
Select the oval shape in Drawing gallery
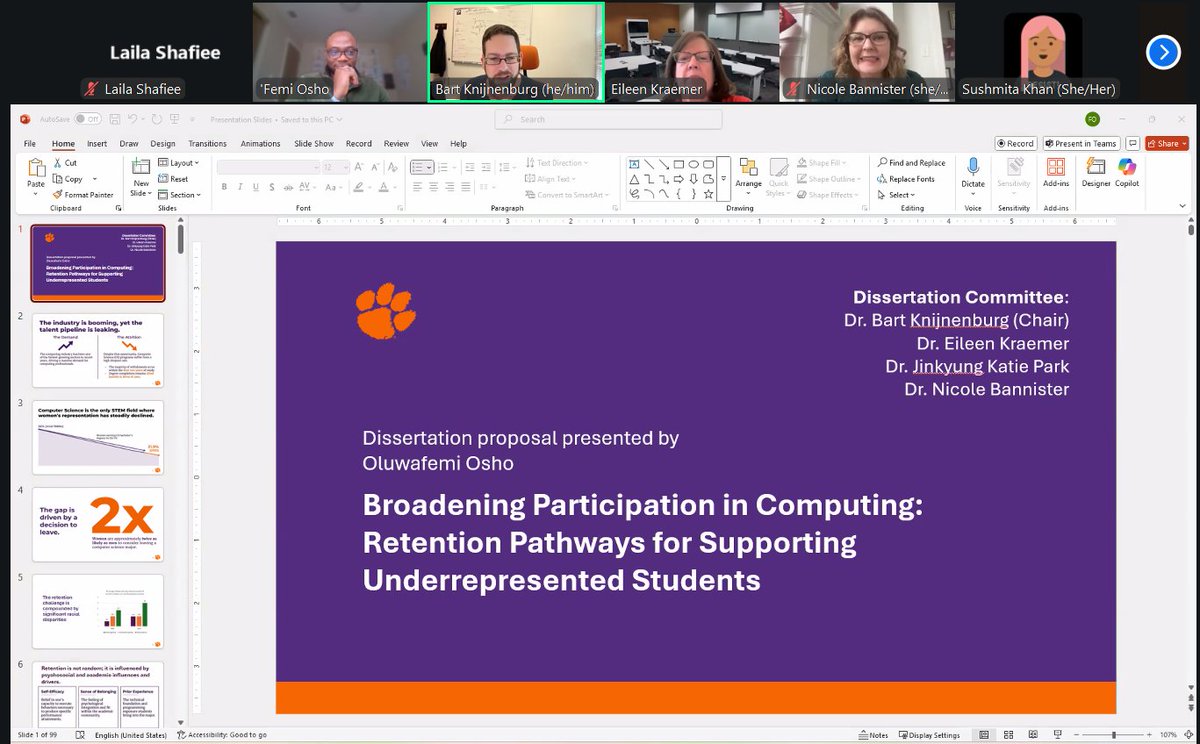click(x=694, y=164)
